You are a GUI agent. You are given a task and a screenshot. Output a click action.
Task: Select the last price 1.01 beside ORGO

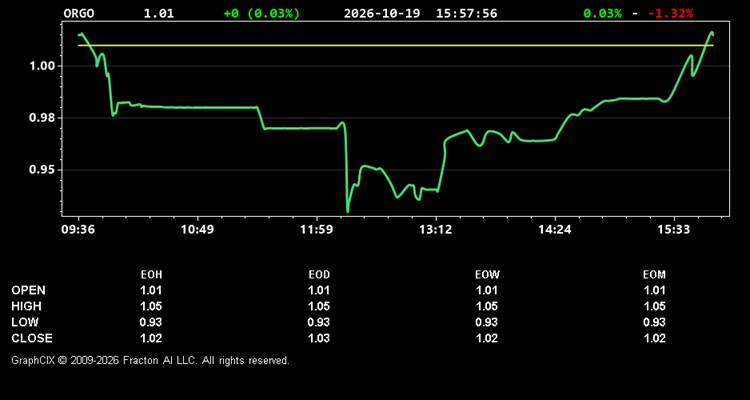coord(159,13)
